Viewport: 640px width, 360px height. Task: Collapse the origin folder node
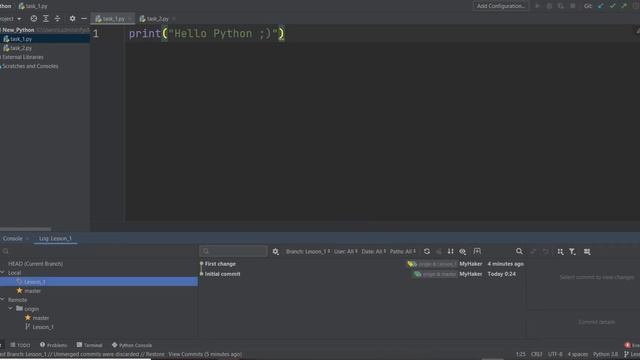point(11,309)
